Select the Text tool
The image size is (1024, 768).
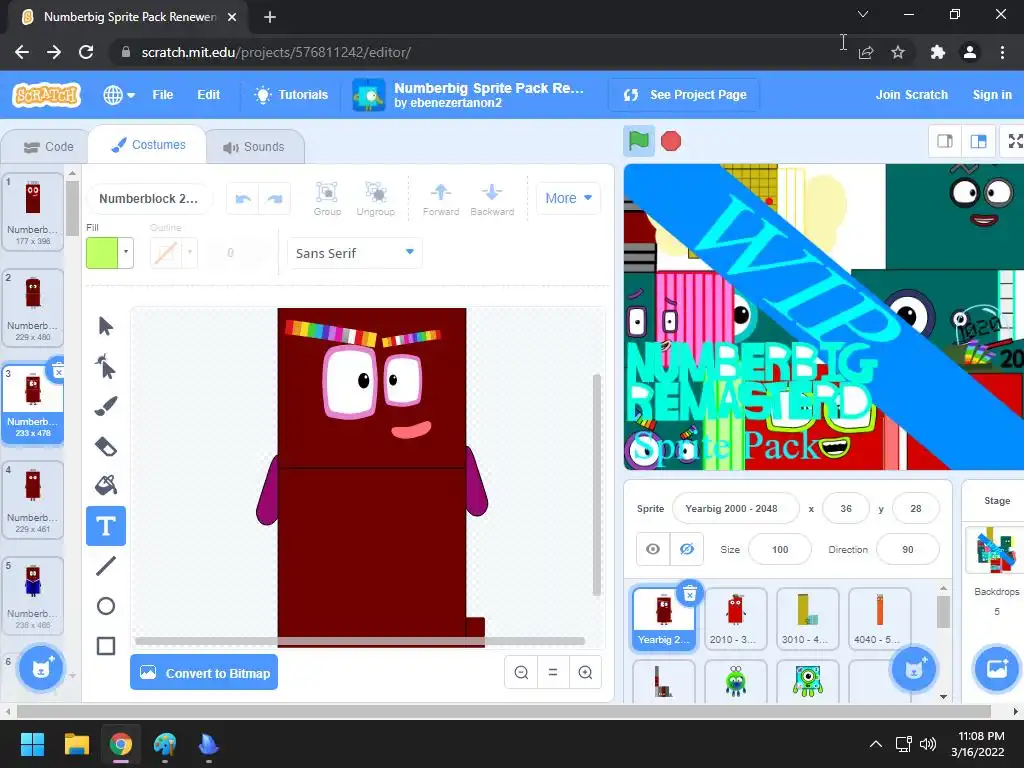click(106, 526)
